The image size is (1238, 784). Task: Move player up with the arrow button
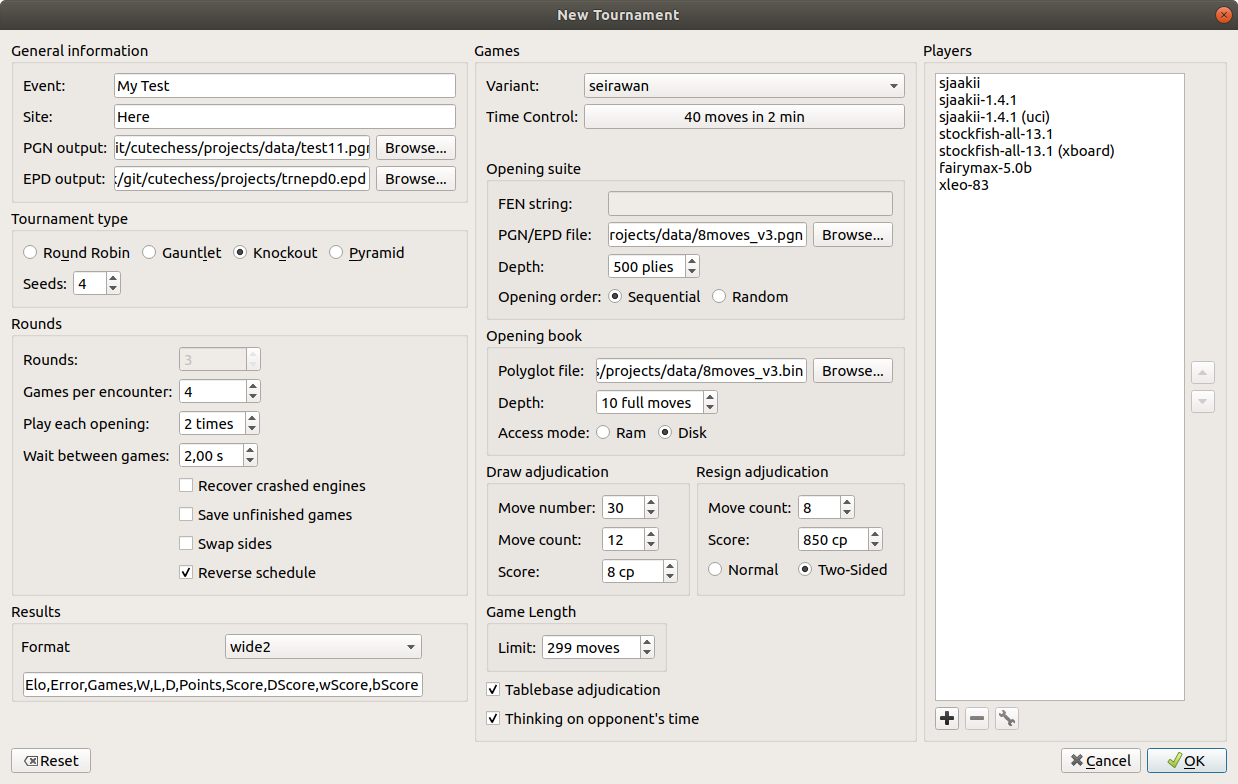click(x=1203, y=373)
